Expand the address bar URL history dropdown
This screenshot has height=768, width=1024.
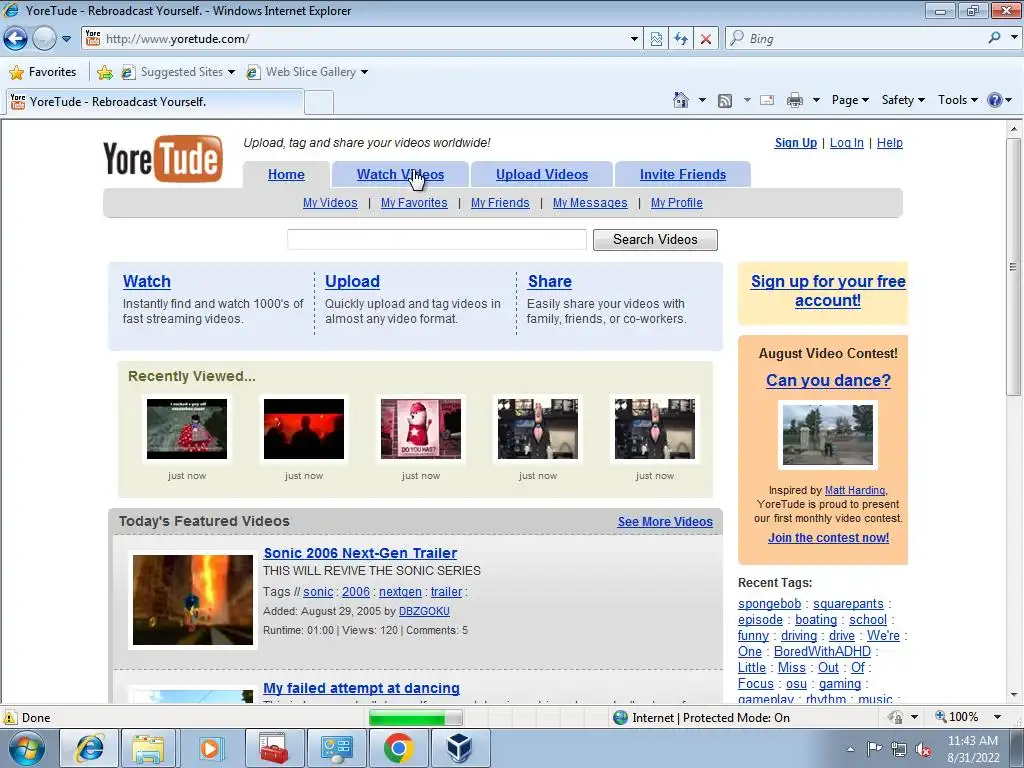tap(634, 39)
